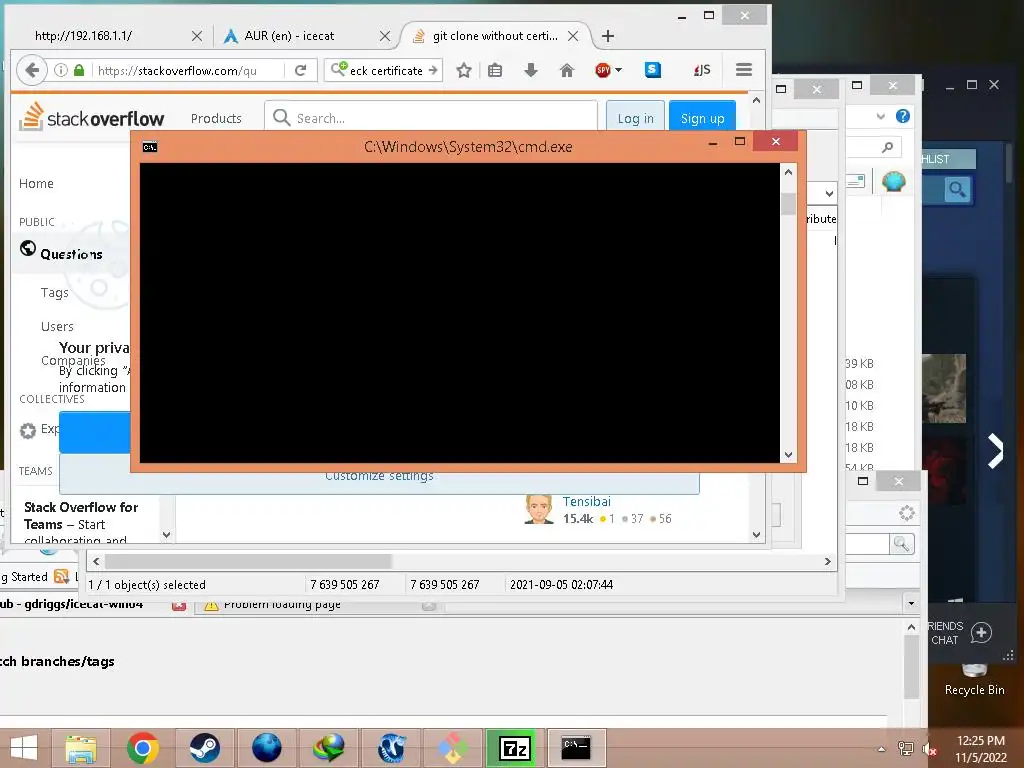Click the Steam wishlist search magnifier button
The image size is (1024, 768).
957,189
